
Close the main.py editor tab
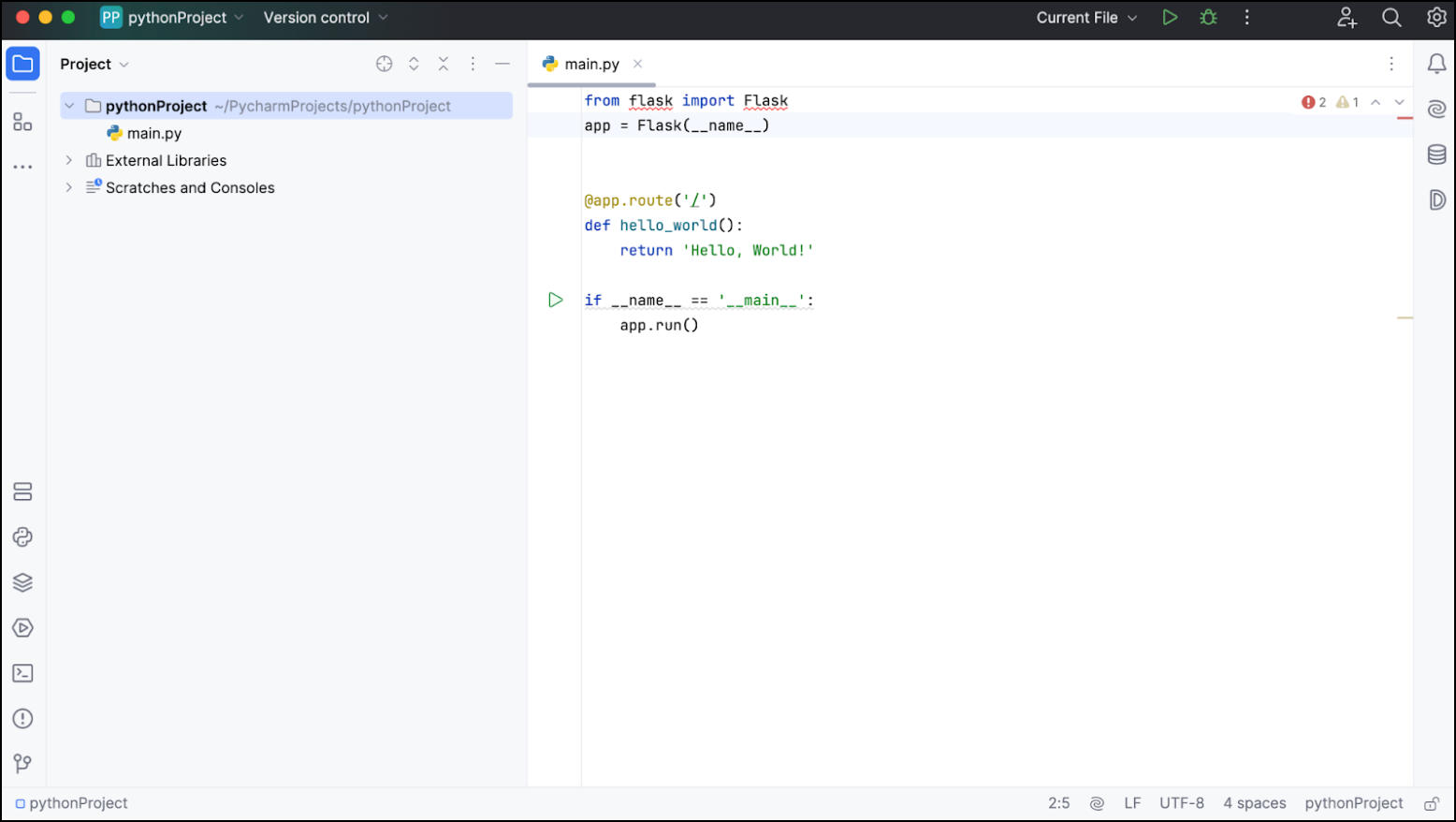(x=637, y=64)
